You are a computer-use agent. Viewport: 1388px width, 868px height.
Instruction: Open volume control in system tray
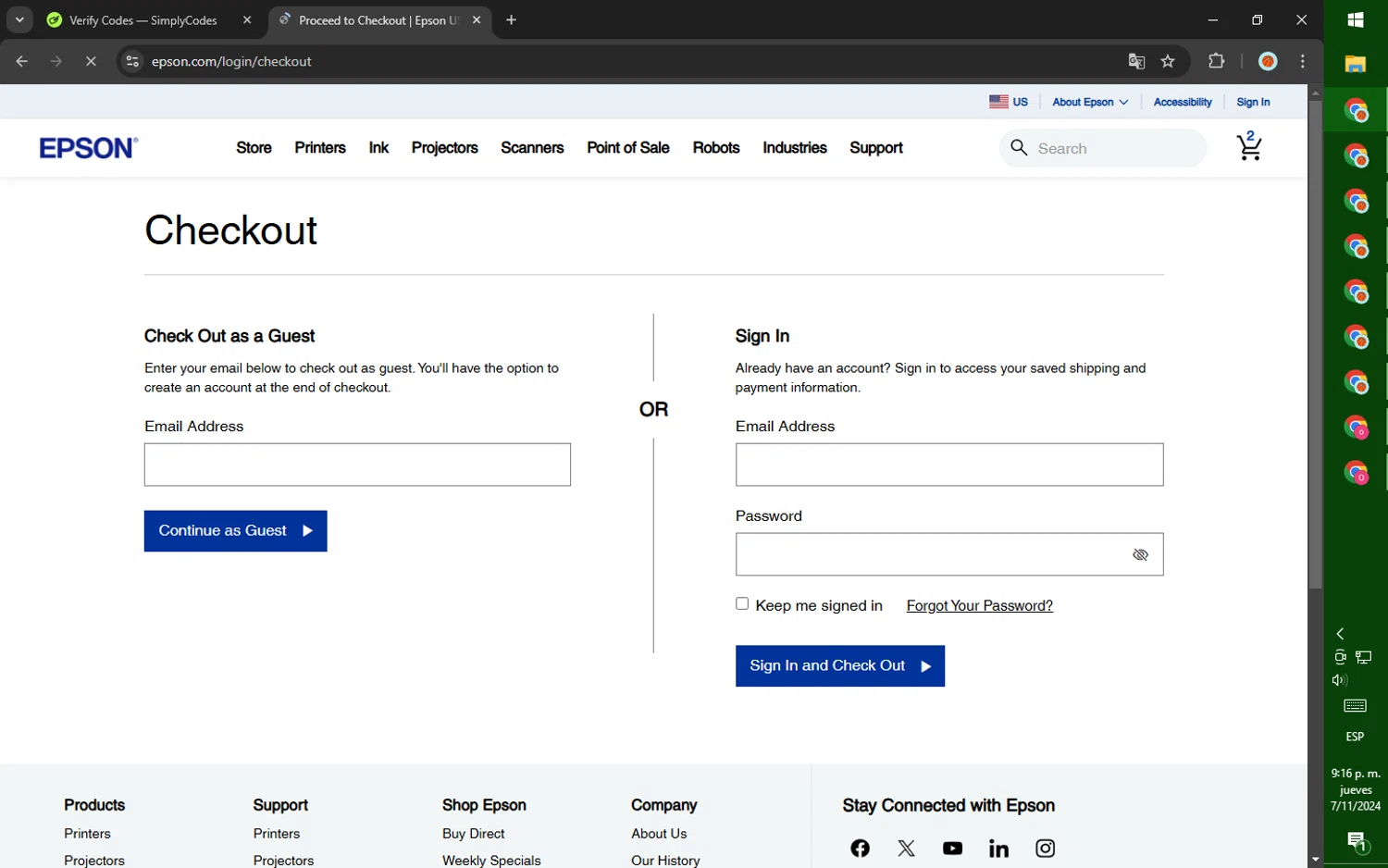pyautogui.click(x=1340, y=680)
